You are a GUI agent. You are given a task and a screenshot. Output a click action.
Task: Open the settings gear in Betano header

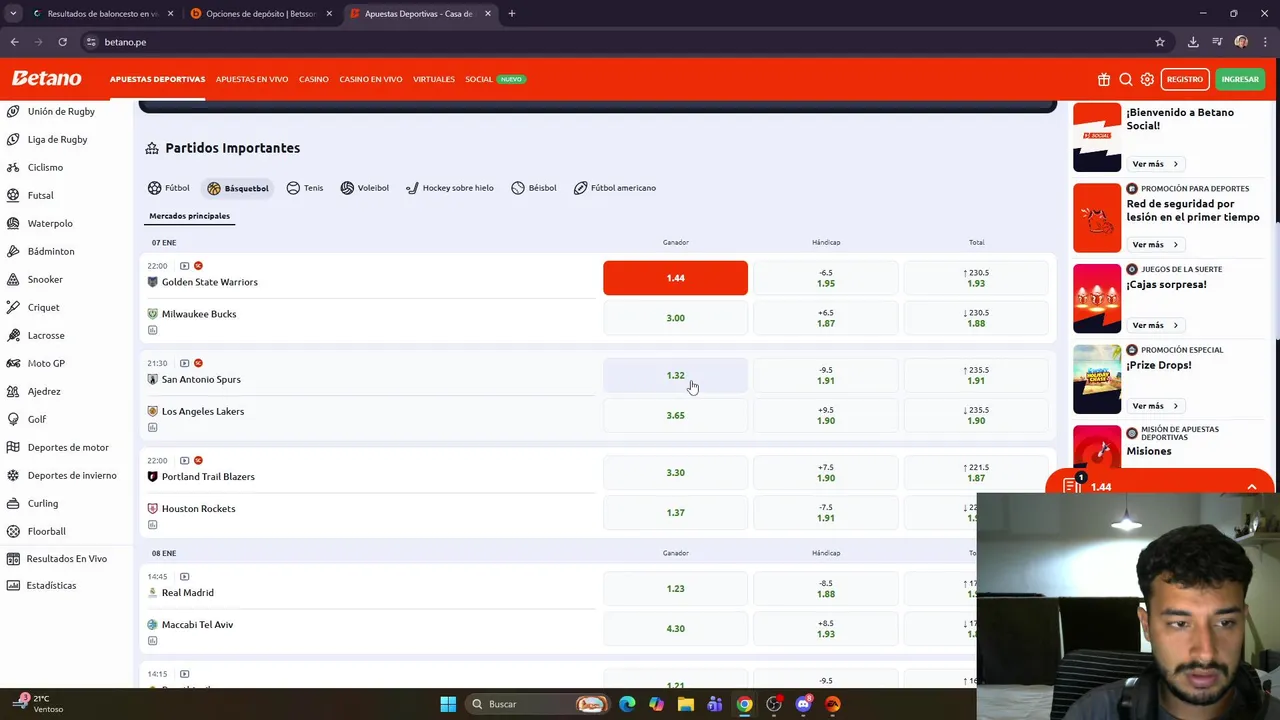tap(1147, 79)
